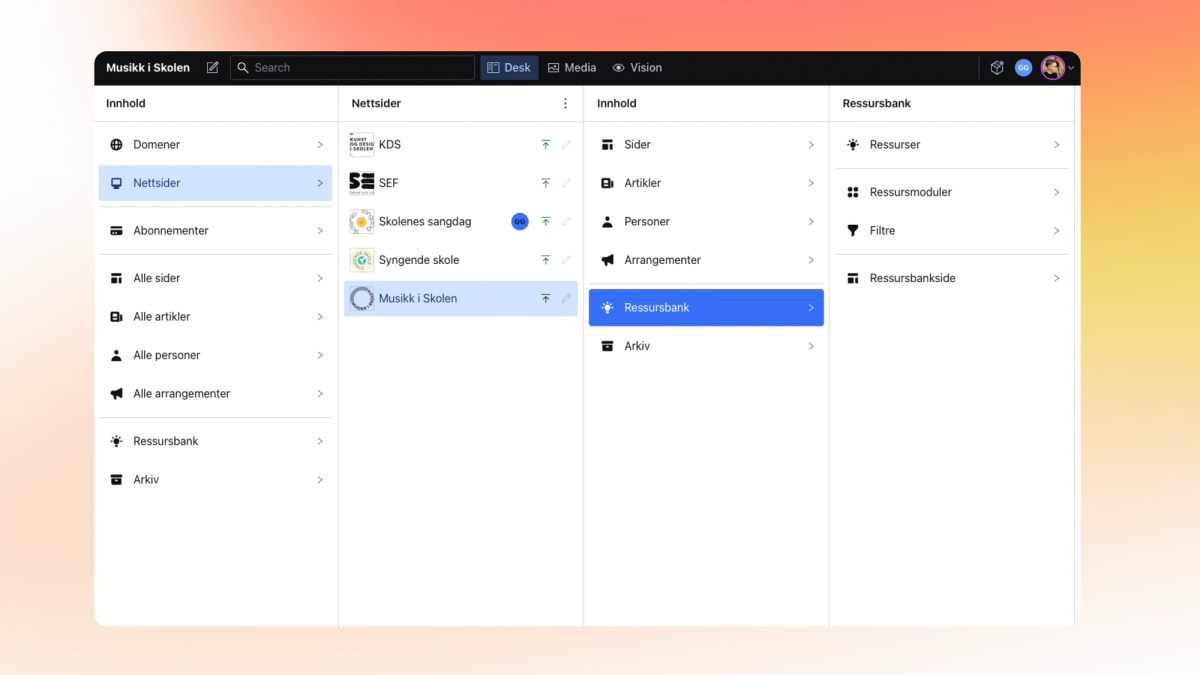Open Sider in the third pane

click(706, 145)
